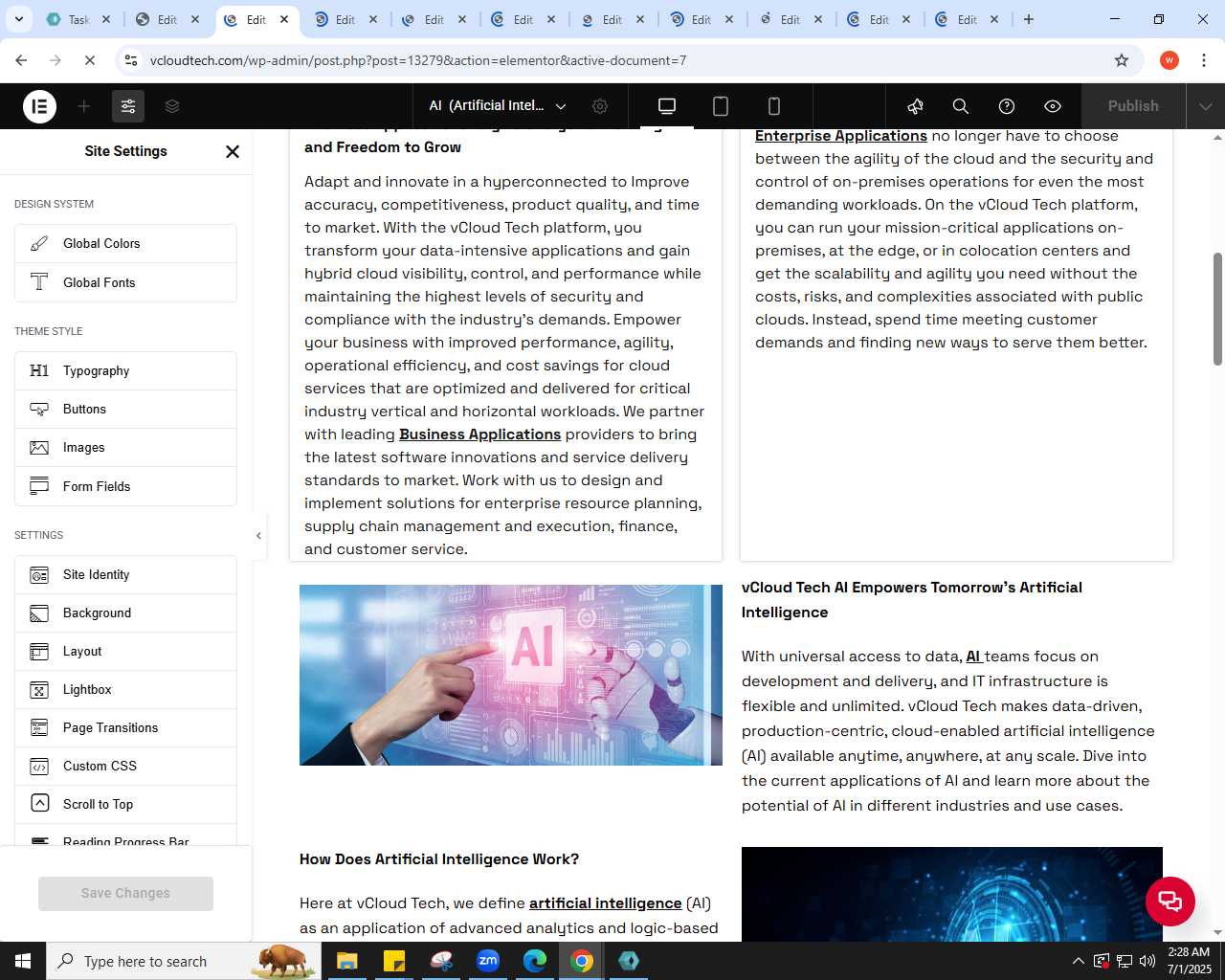The image size is (1225, 980).
Task: Open Buttons theme style
Action: 125,410
